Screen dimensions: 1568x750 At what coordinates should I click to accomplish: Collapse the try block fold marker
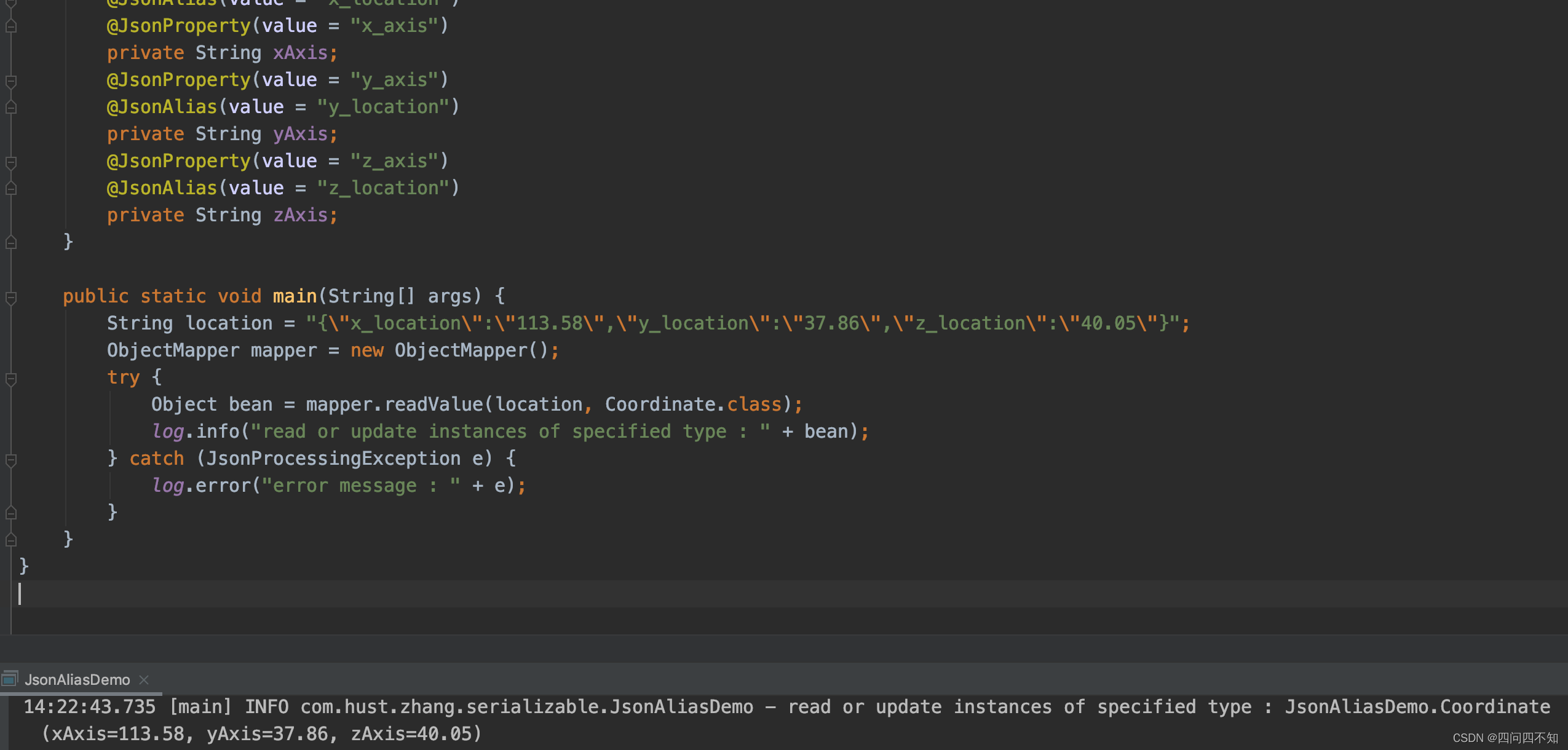(10, 379)
